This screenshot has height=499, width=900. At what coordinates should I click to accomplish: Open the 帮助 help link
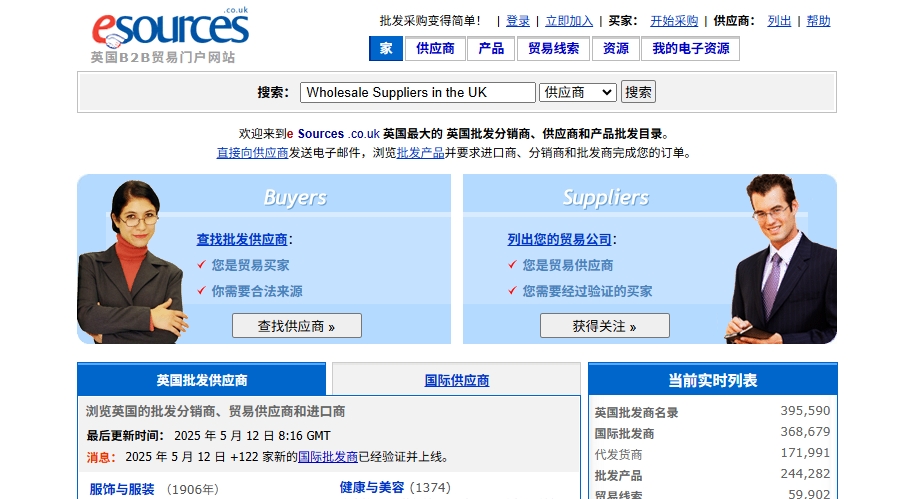coord(818,21)
